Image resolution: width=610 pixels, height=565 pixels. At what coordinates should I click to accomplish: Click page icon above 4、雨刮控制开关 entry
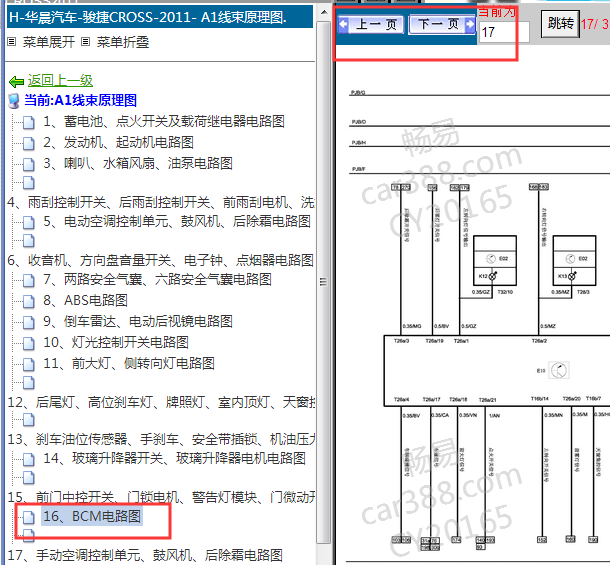click(x=28, y=182)
